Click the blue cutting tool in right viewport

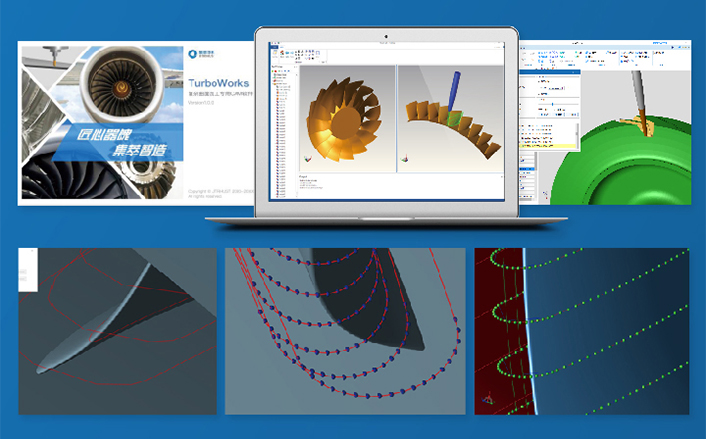click(x=456, y=91)
